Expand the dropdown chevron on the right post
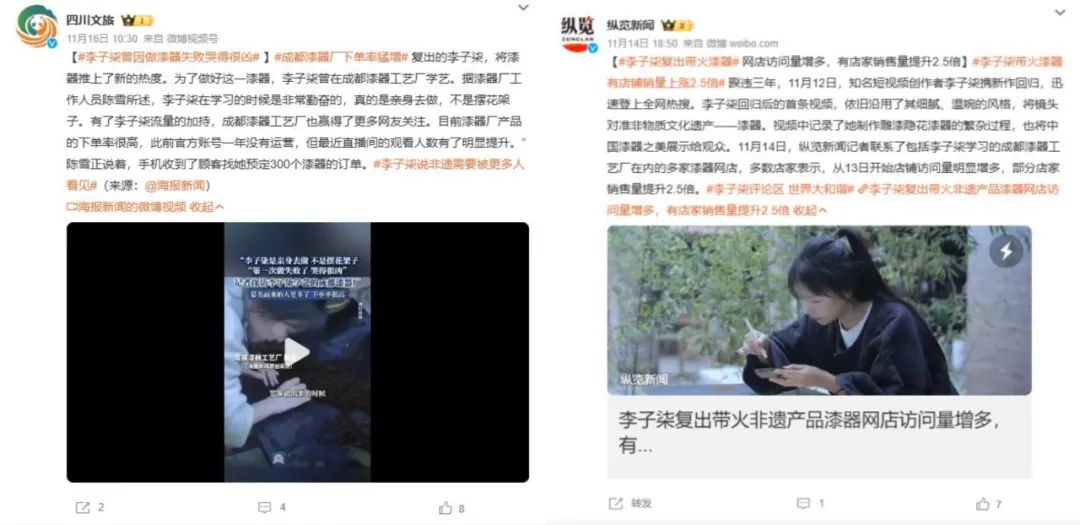The height and width of the screenshot is (525, 1080). coord(1059,13)
